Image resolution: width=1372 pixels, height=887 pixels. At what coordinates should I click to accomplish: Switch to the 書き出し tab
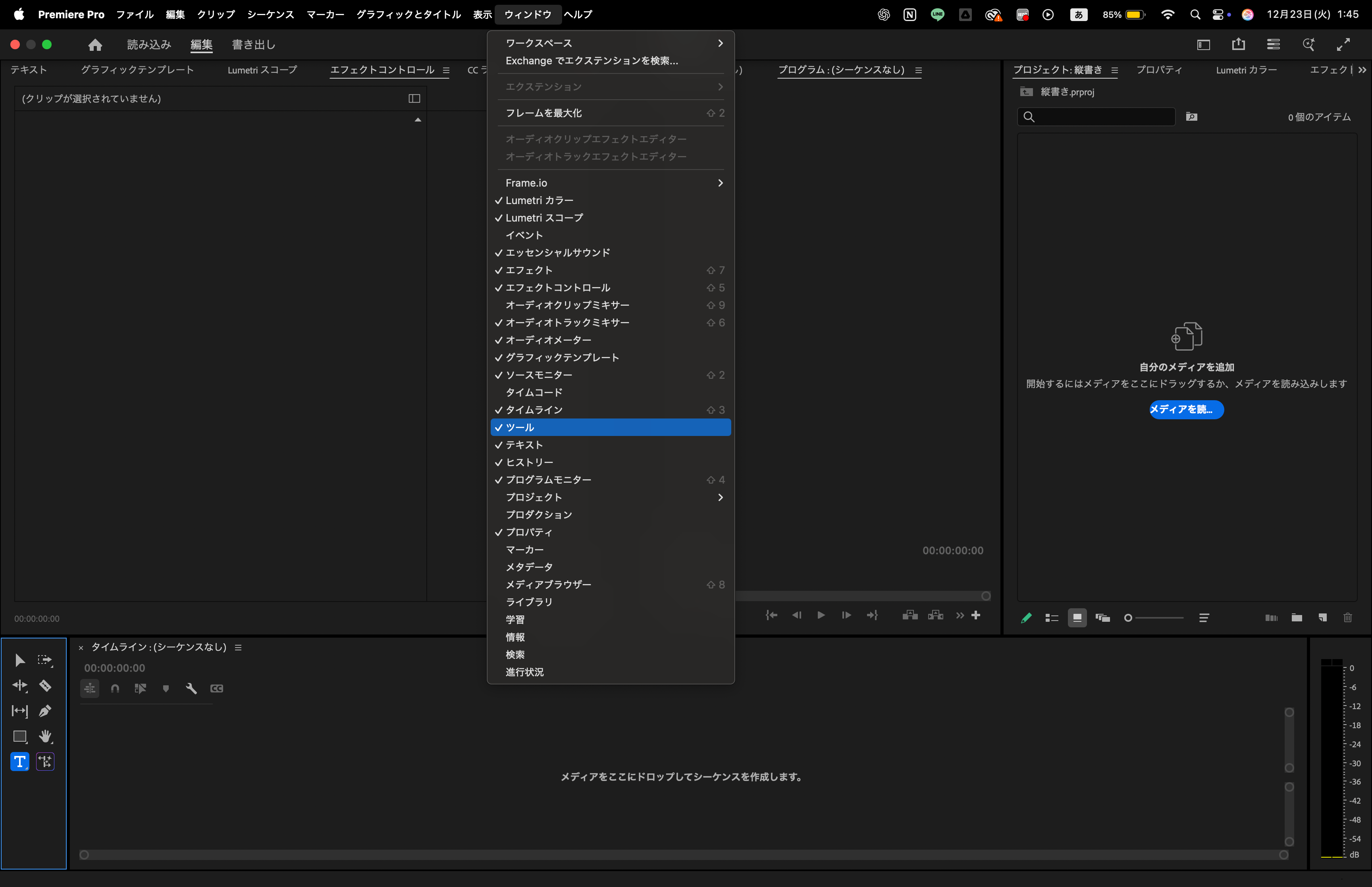(x=253, y=45)
